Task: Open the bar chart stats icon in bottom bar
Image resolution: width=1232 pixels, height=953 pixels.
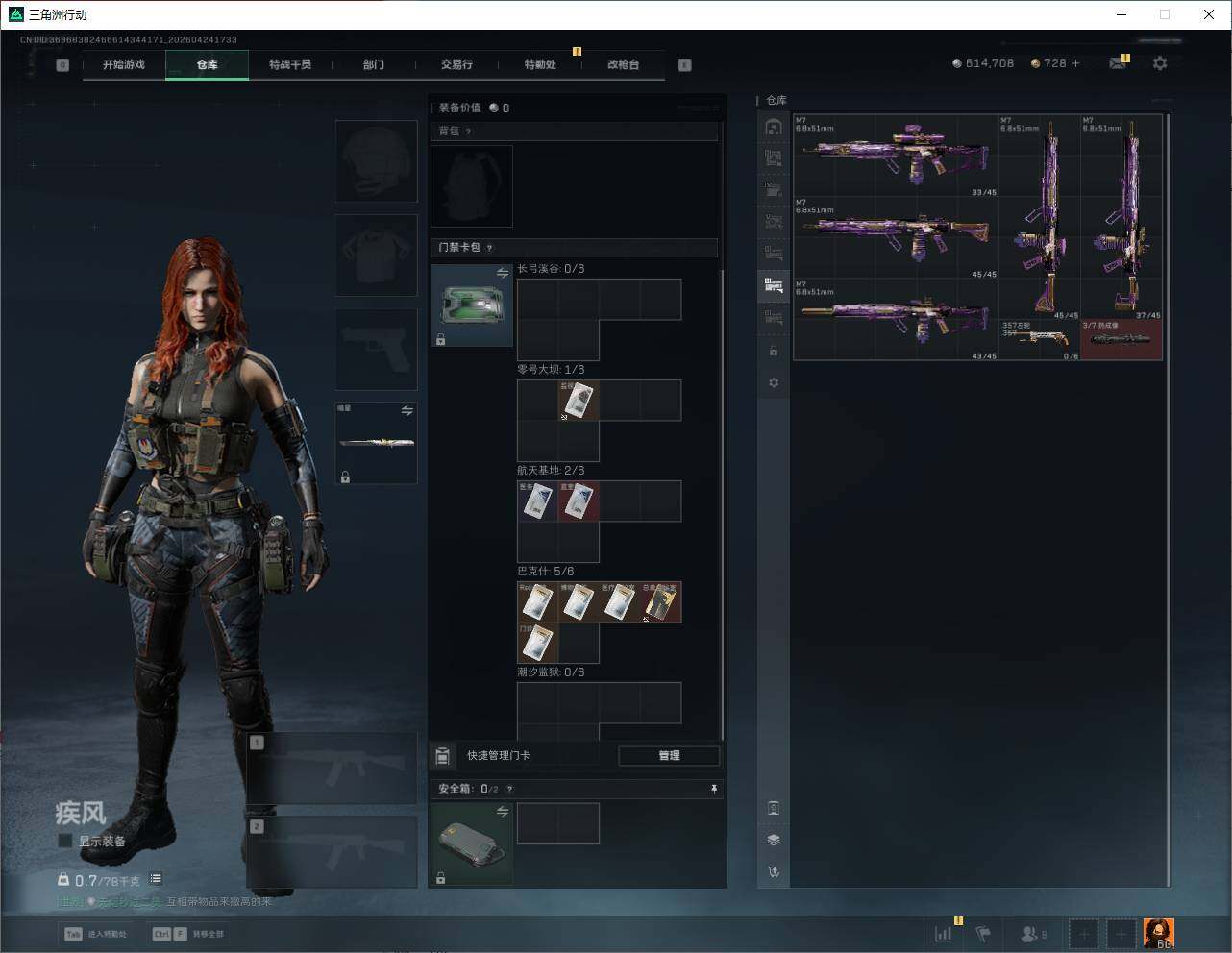Action: tap(944, 933)
